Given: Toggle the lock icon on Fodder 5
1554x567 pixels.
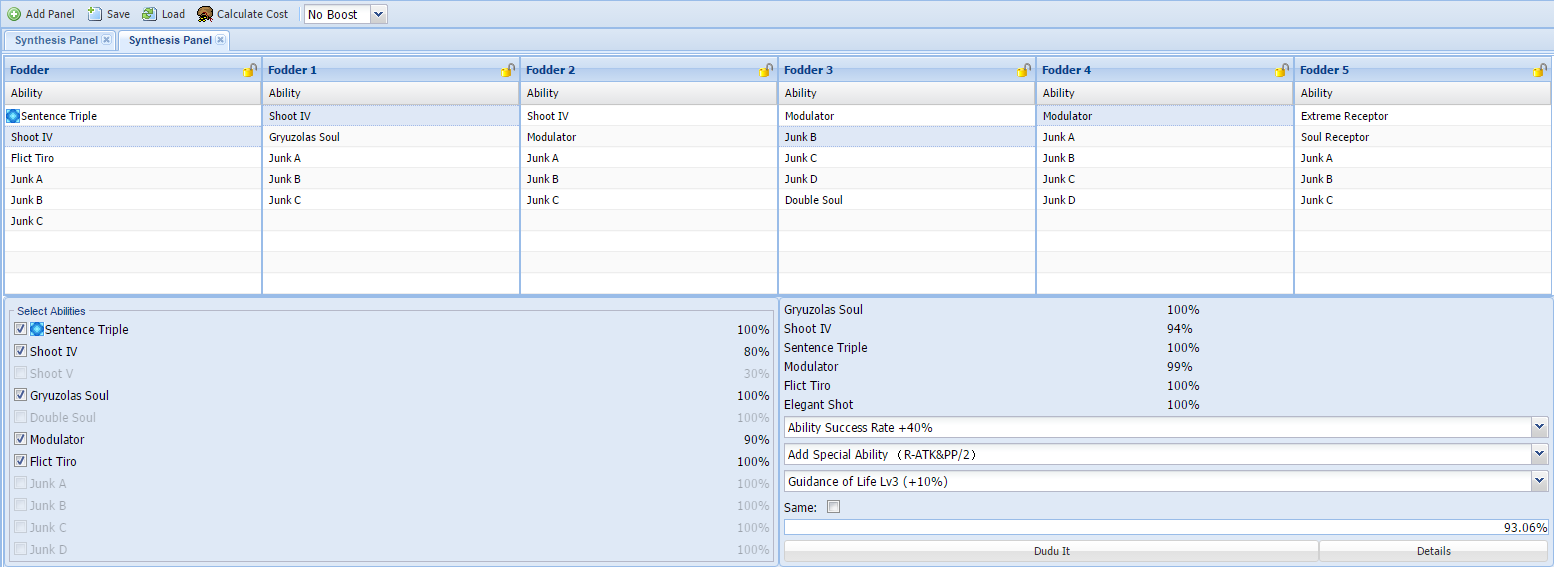Looking at the screenshot, I should [x=1540, y=70].
